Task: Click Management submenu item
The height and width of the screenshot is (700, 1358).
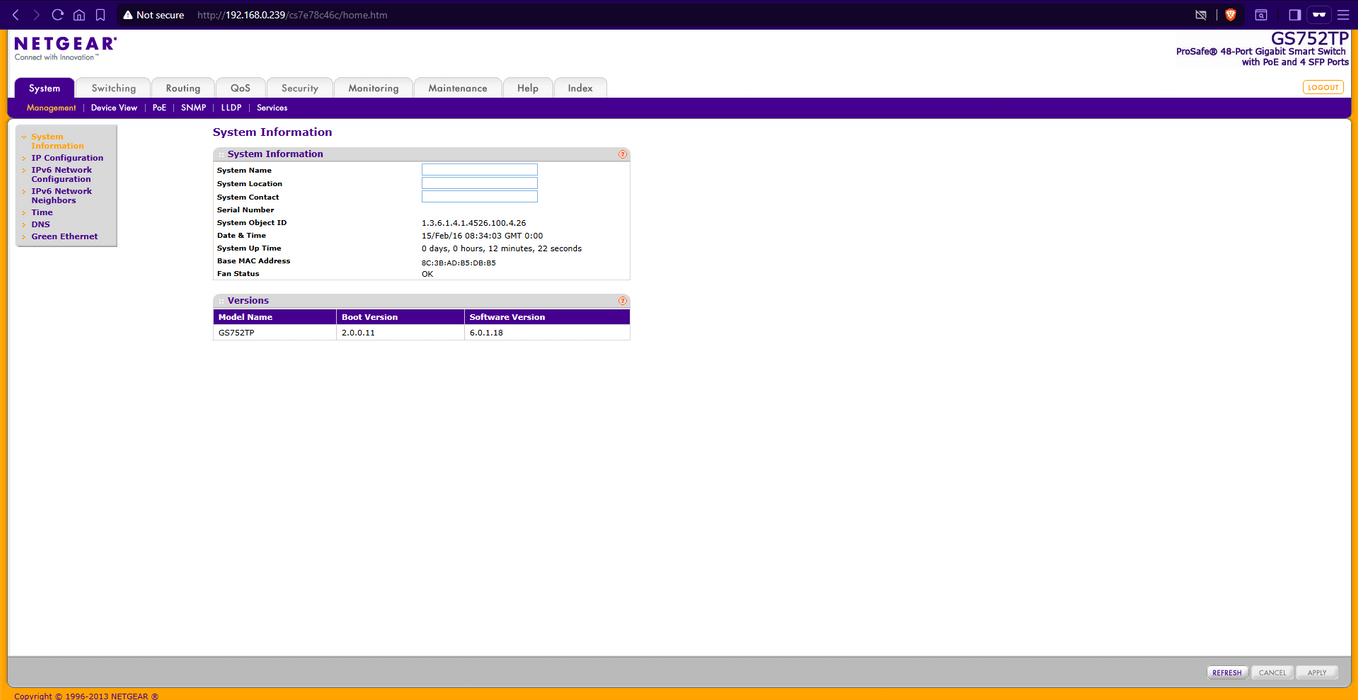Action: click(51, 108)
